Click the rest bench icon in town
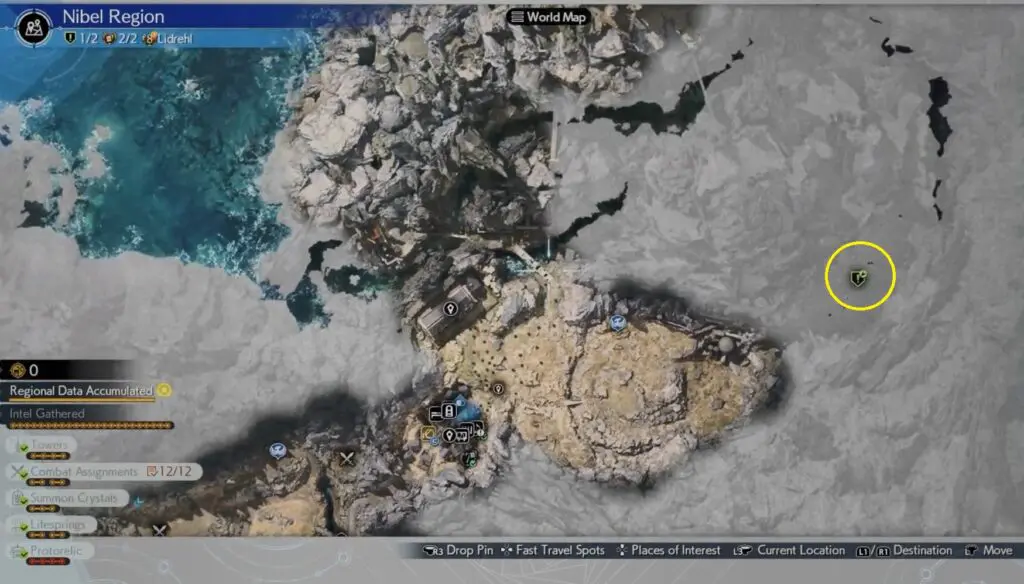 [x=437, y=413]
